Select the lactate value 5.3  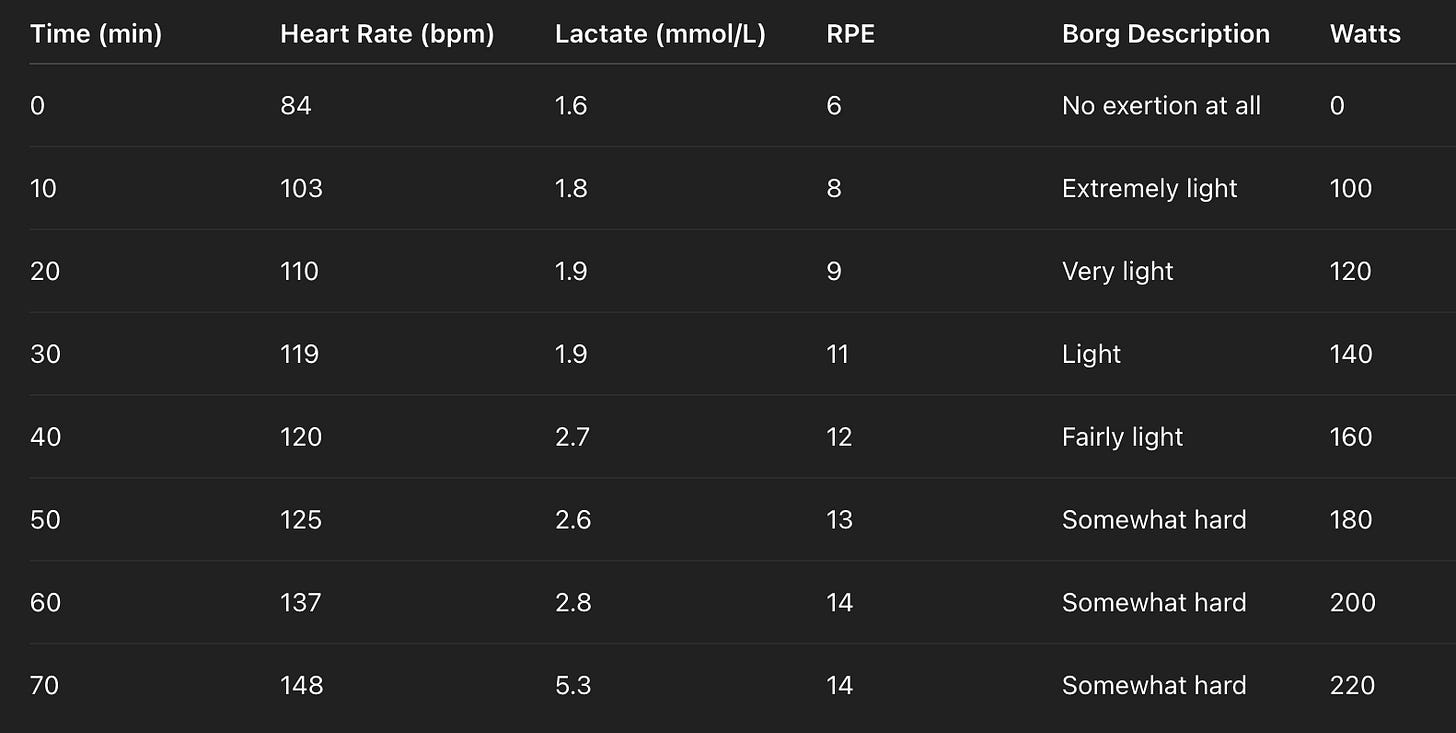pyautogui.click(x=571, y=686)
